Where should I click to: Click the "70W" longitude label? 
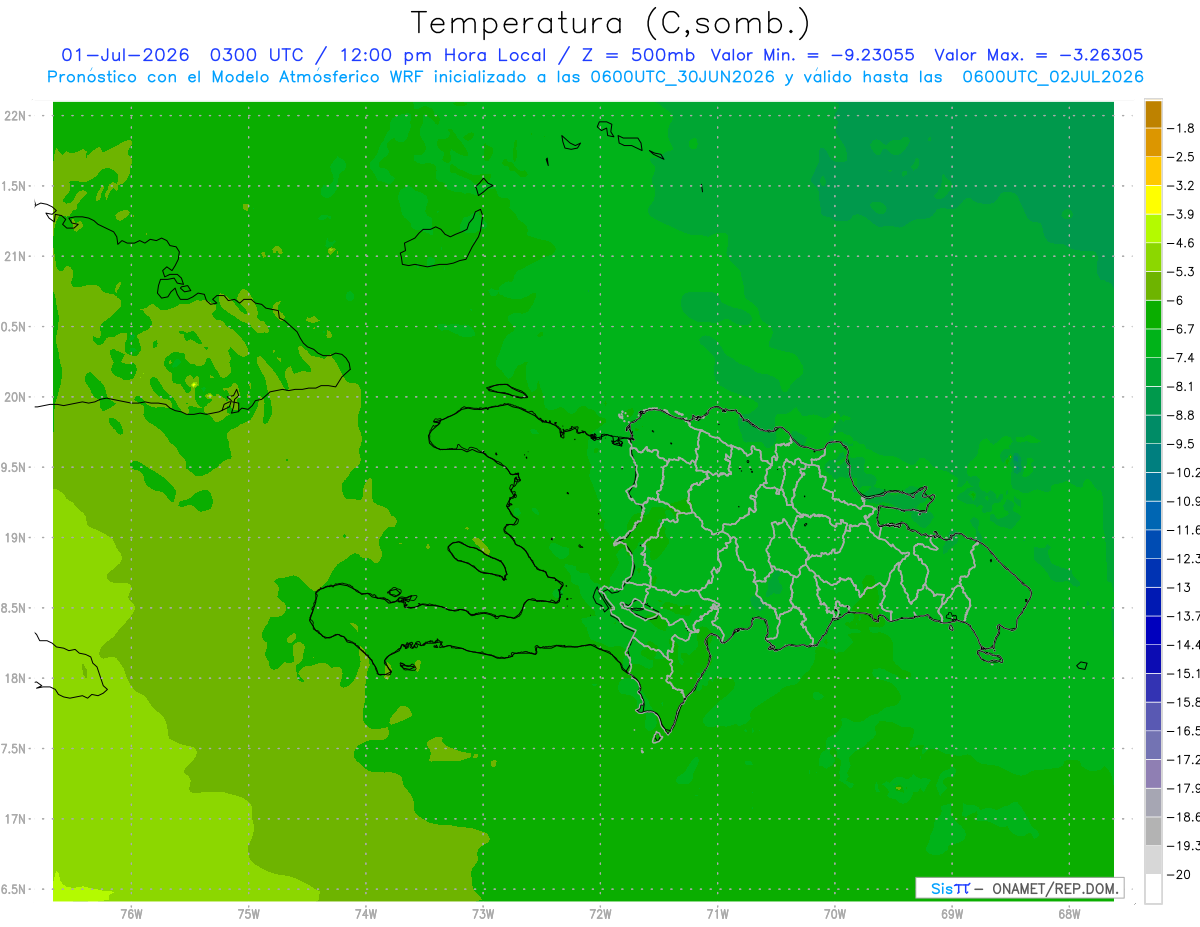(x=835, y=914)
